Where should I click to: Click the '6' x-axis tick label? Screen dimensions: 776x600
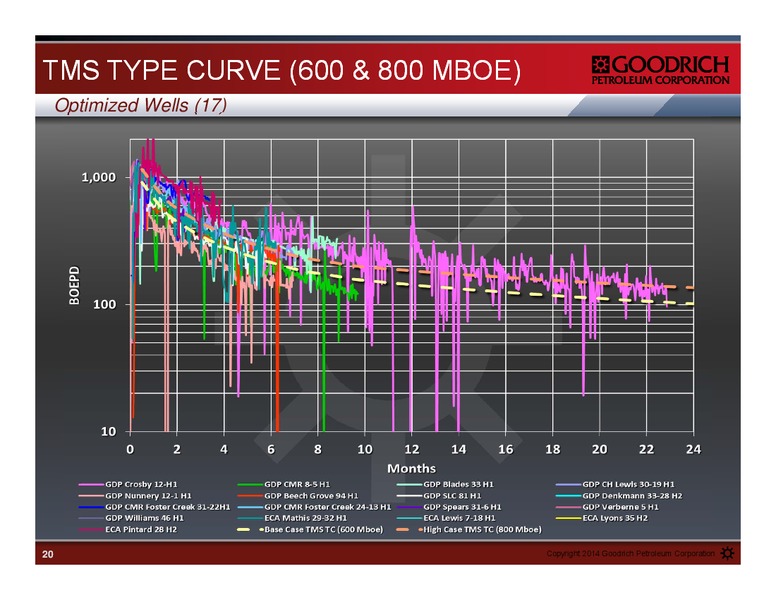(x=271, y=449)
